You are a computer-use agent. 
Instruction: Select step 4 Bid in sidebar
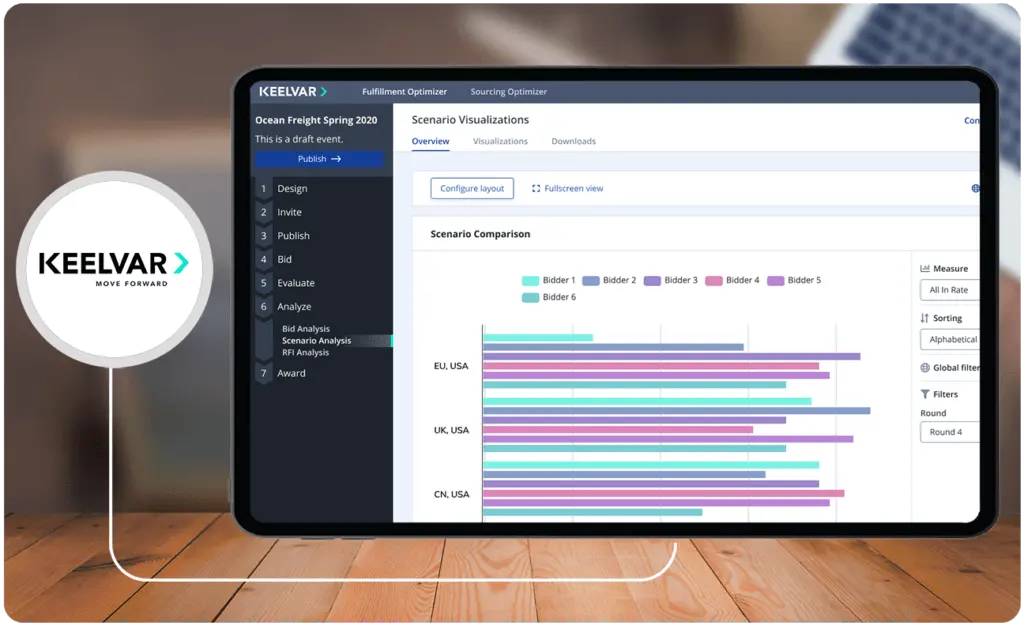tap(284, 259)
